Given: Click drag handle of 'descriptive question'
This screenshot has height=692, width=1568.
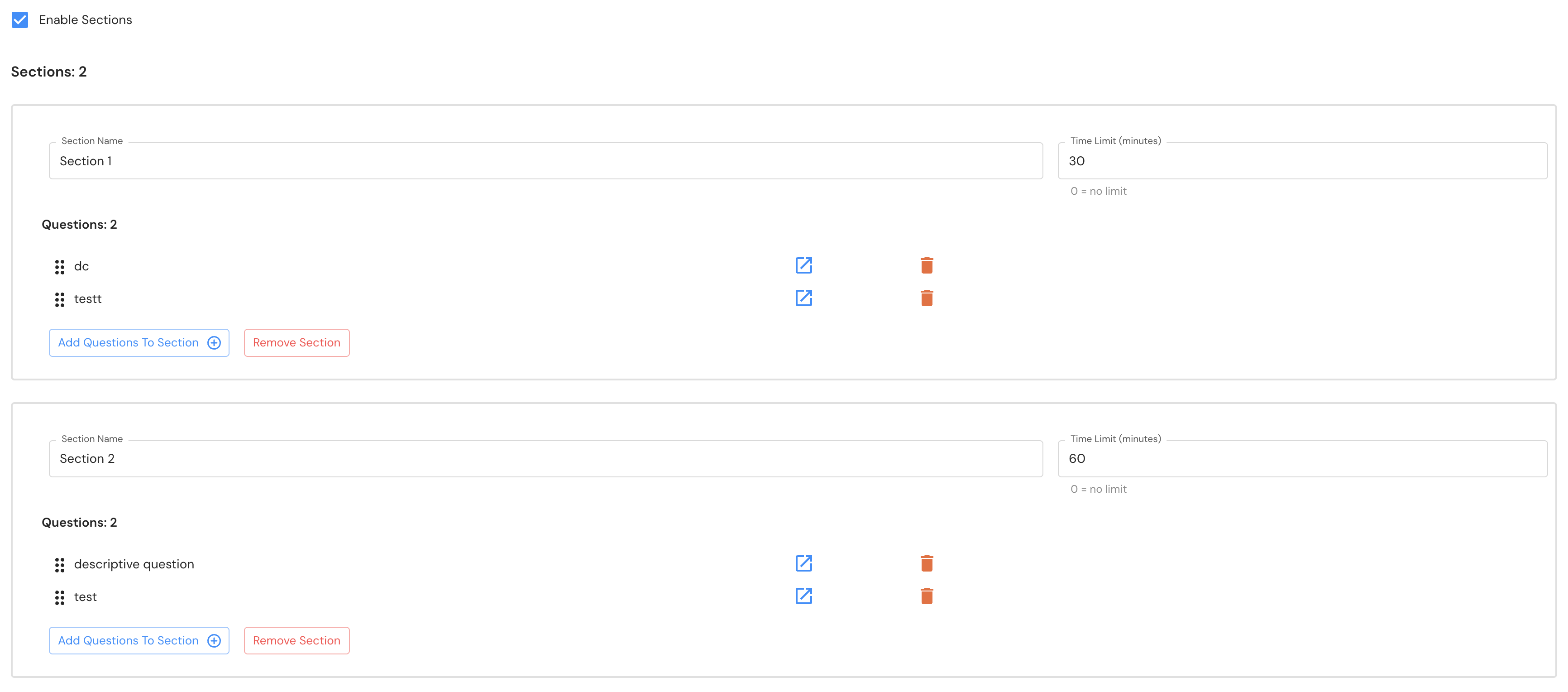Looking at the screenshot, I should [60, 565].
